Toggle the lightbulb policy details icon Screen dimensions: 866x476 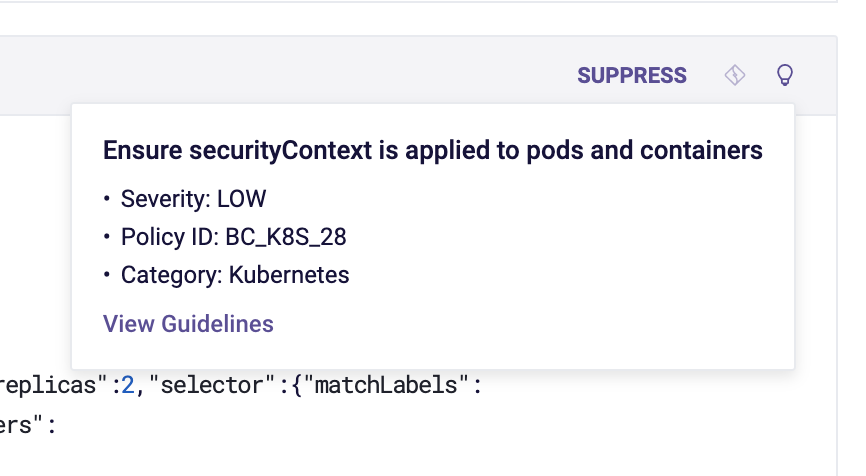tap(785, 75)
